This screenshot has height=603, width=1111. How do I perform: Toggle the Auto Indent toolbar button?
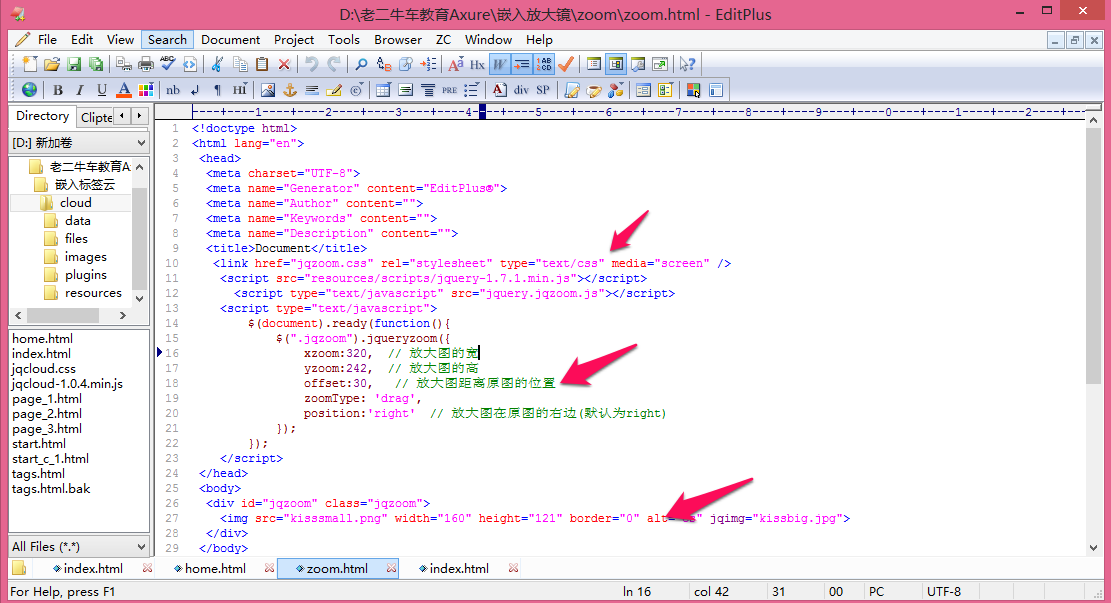click(521, 64)
